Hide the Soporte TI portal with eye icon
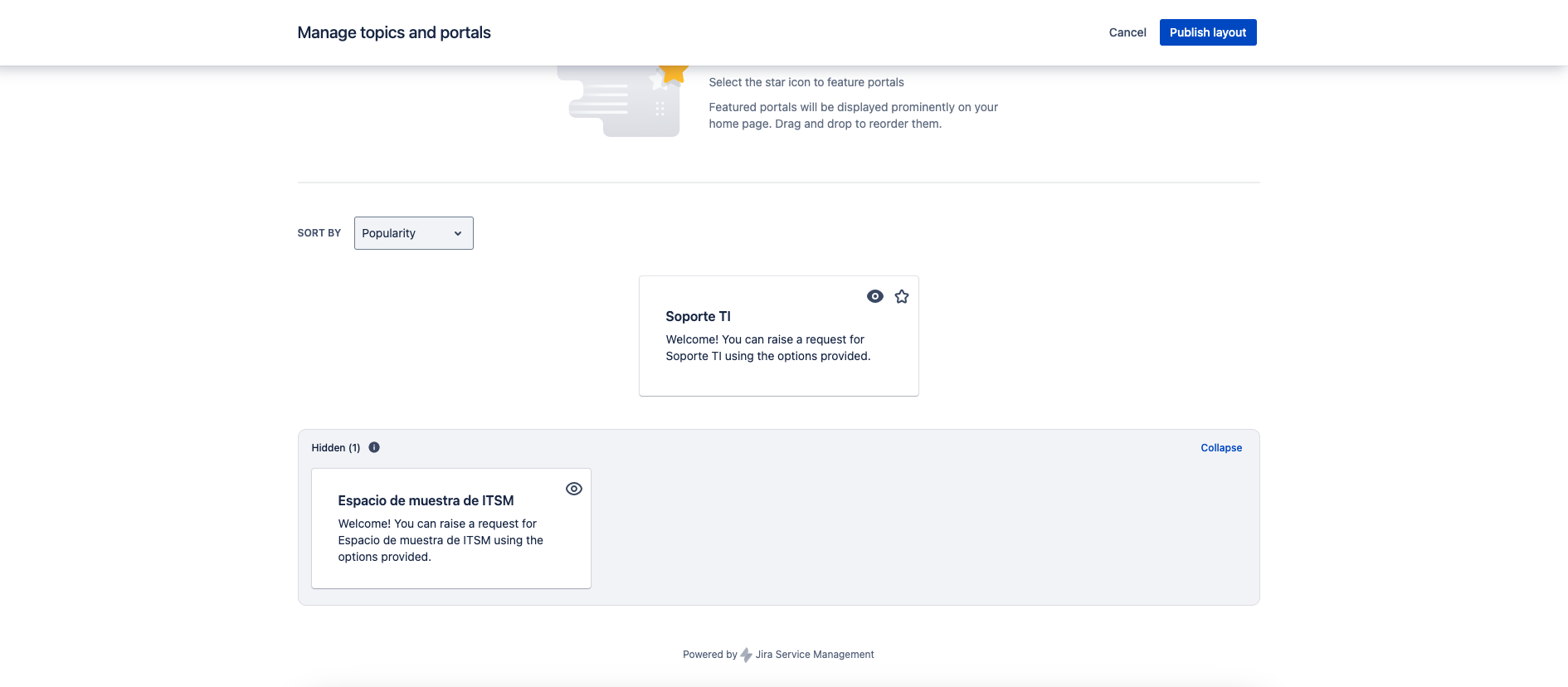Image resolution: width=1568 pixels, height=687 pixels. pos(874,296)
